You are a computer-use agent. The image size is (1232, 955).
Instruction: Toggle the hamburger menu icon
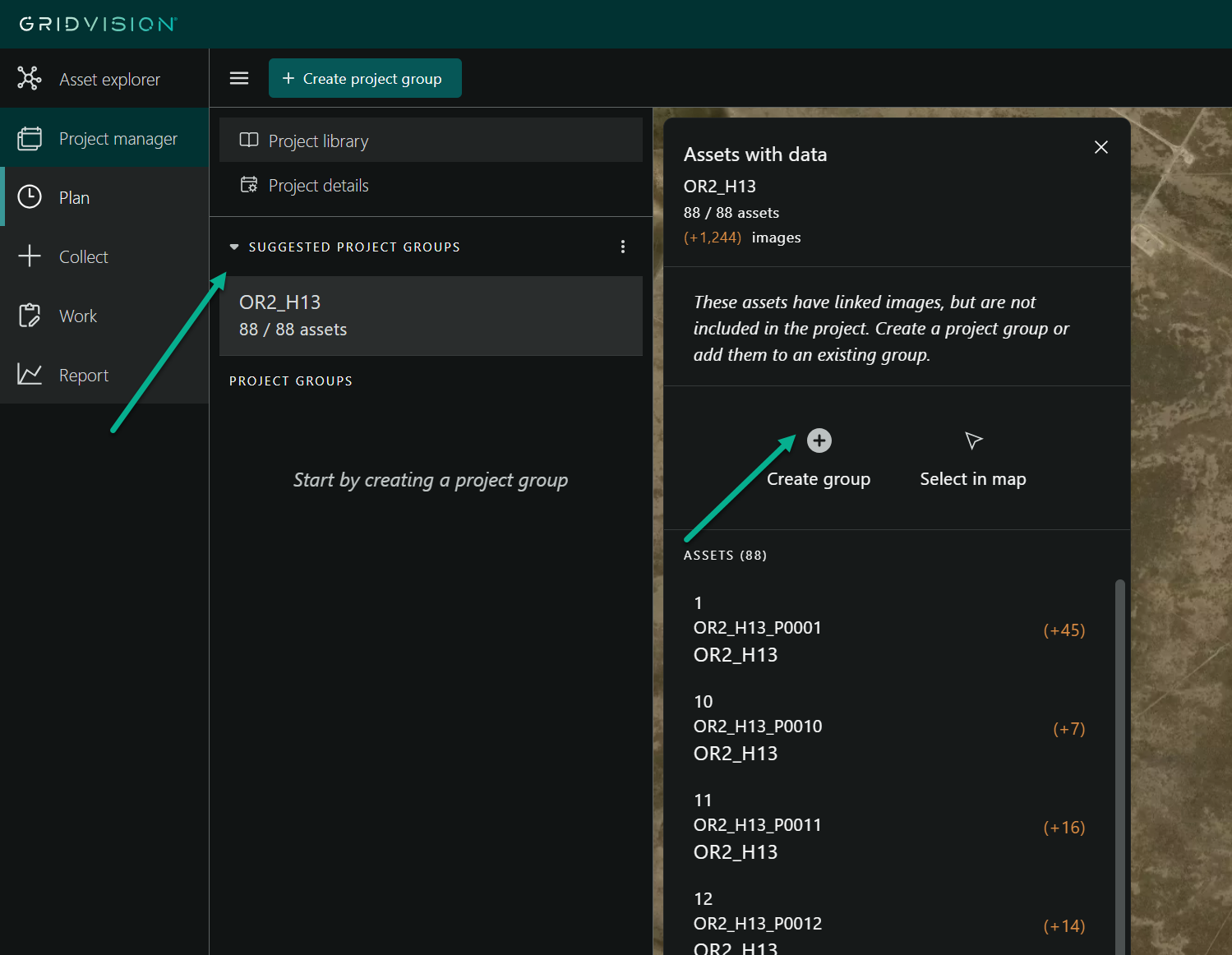(239, 78)
